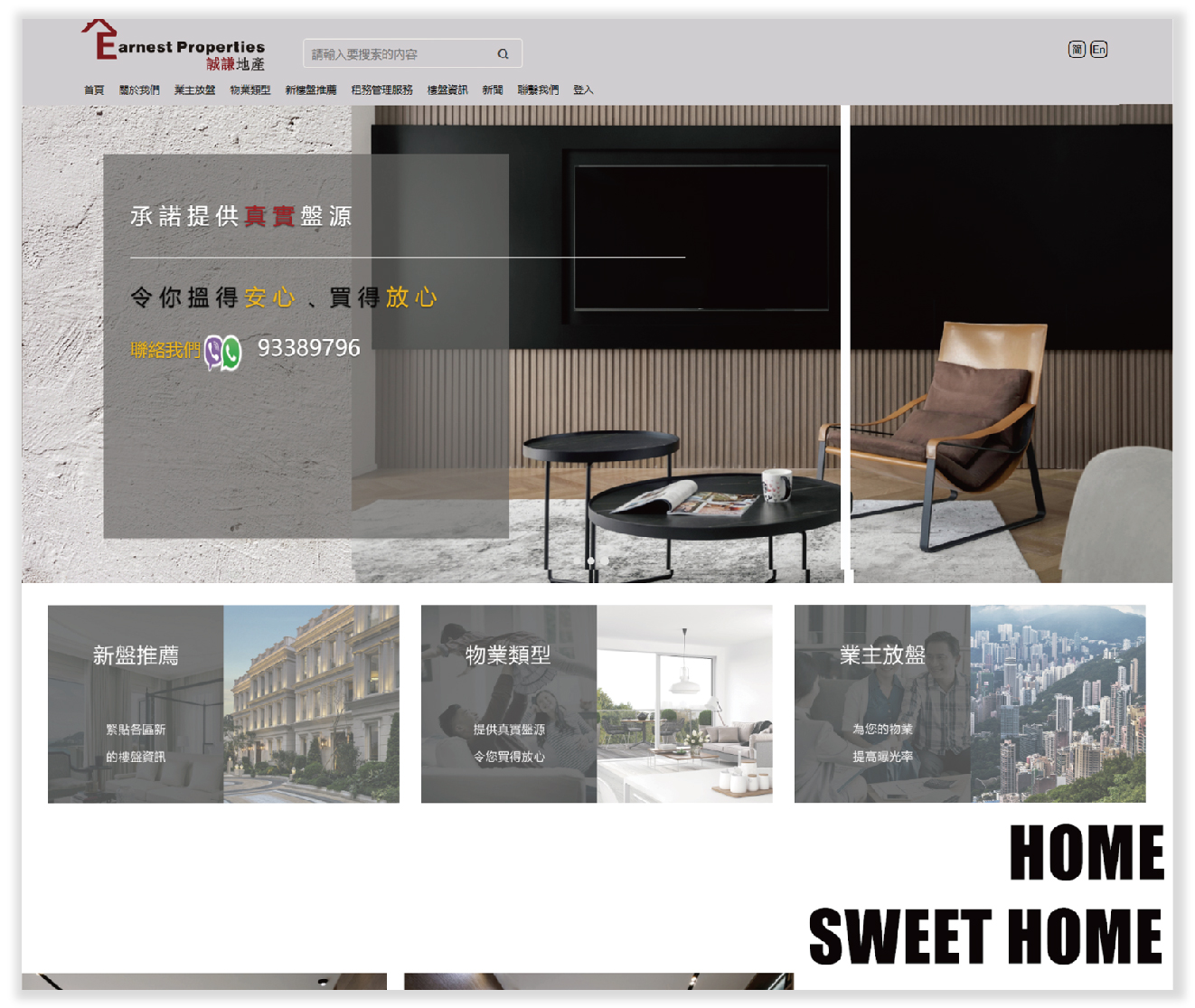This screenshot has height=1008, width=1195.
Task: Click the search magnifier icon
Action: pos(503,54)
